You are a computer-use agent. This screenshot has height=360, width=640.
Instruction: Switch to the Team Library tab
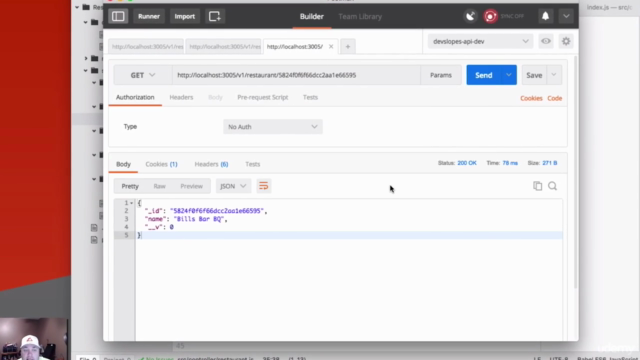(360, 16)
